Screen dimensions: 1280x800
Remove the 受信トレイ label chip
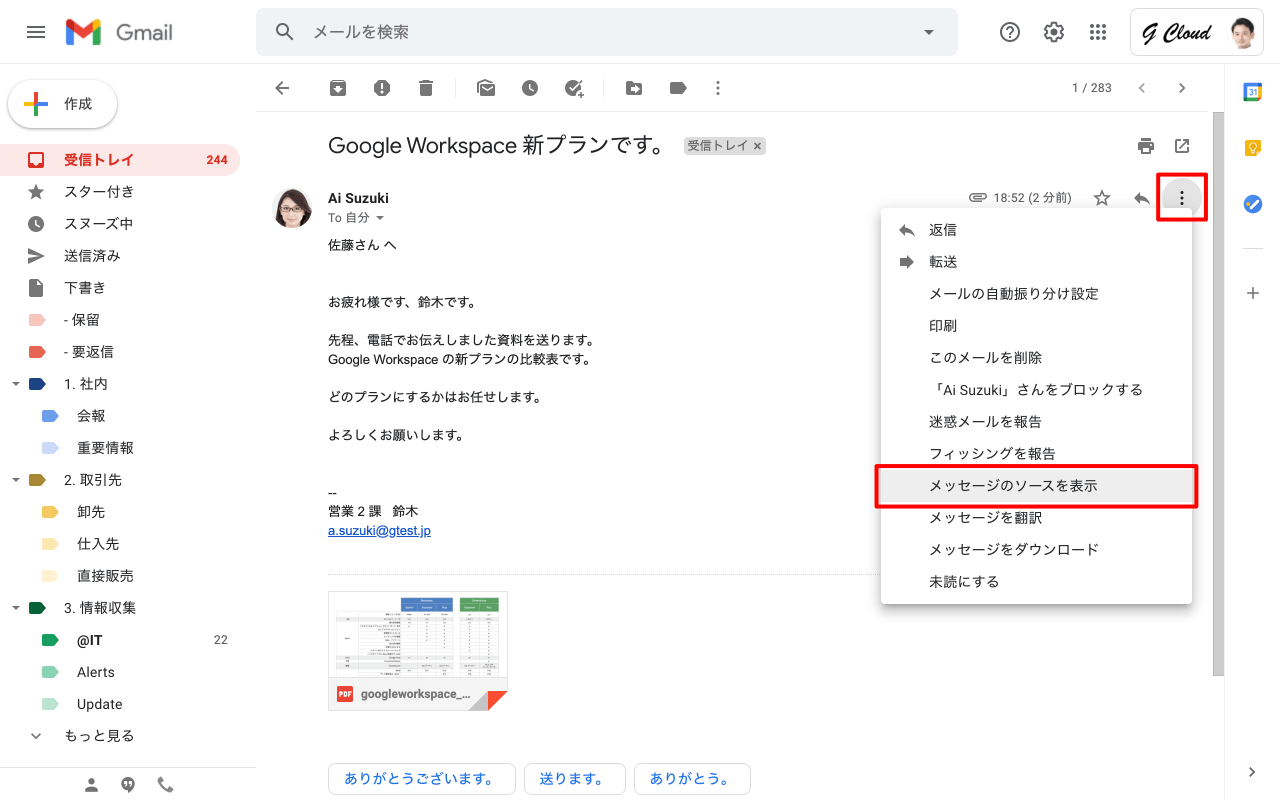tap(758, 146)
